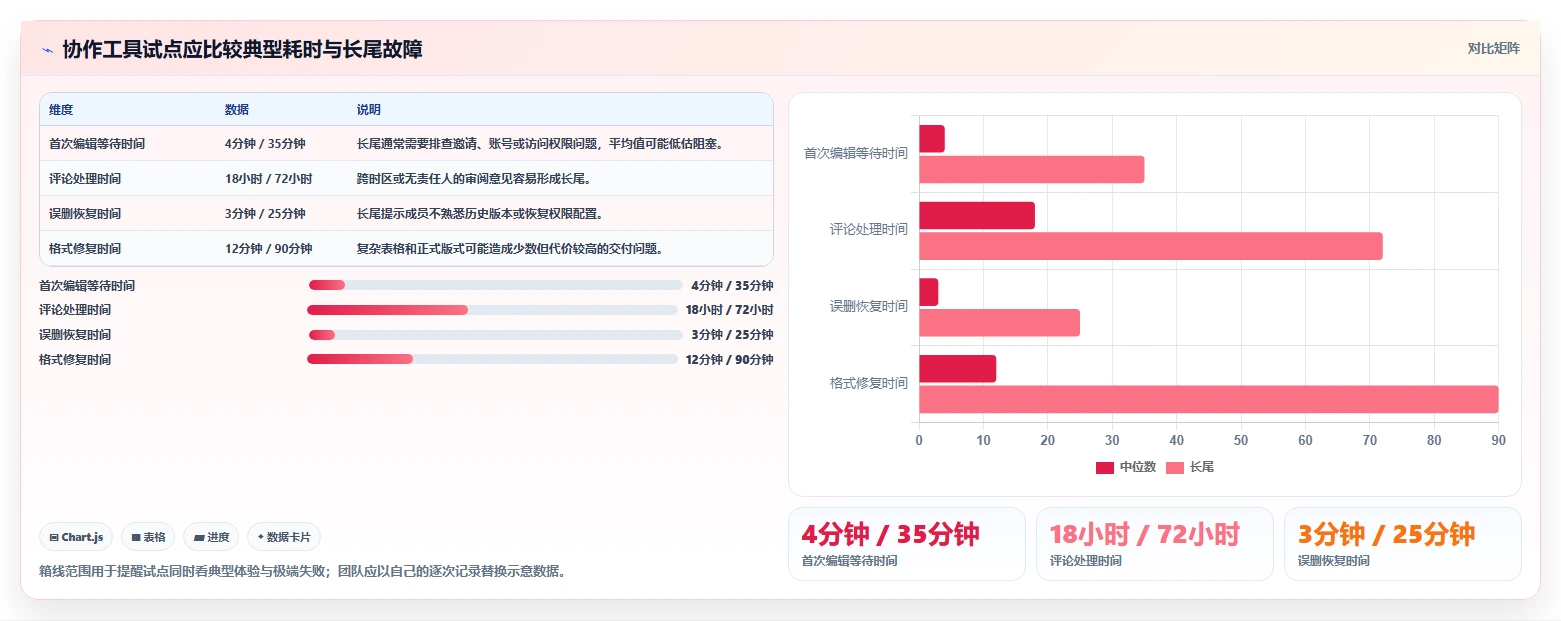Click the 表格 chip
The image size is (1561, 621).
click(148, 537)
